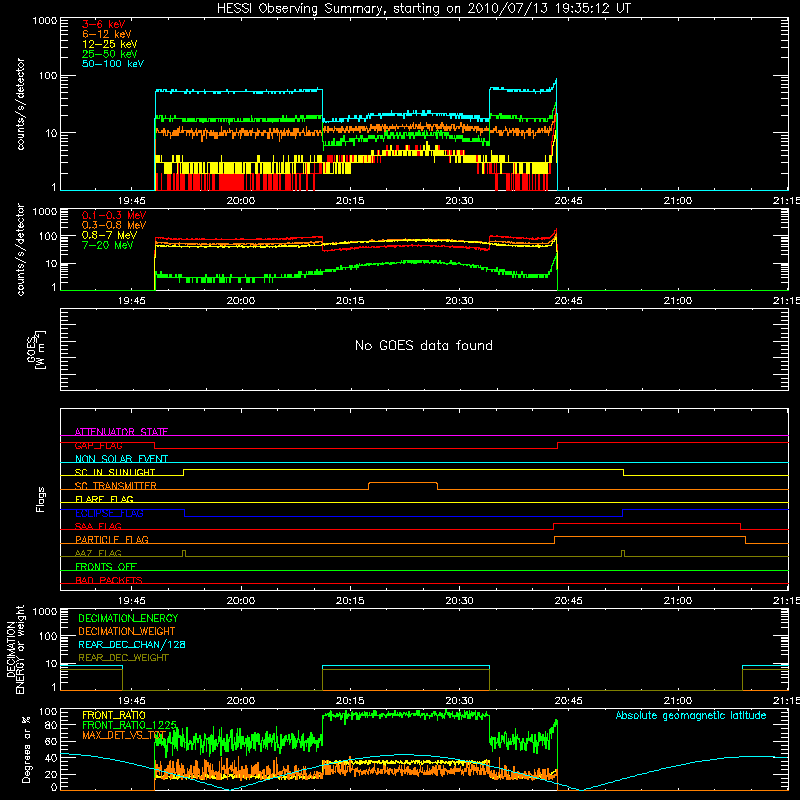Image resolution: width=800 pixels, height=800 pixels.
Task: Click the REAR_DEC_WEIGHT legend label
Action: point(123,658)
